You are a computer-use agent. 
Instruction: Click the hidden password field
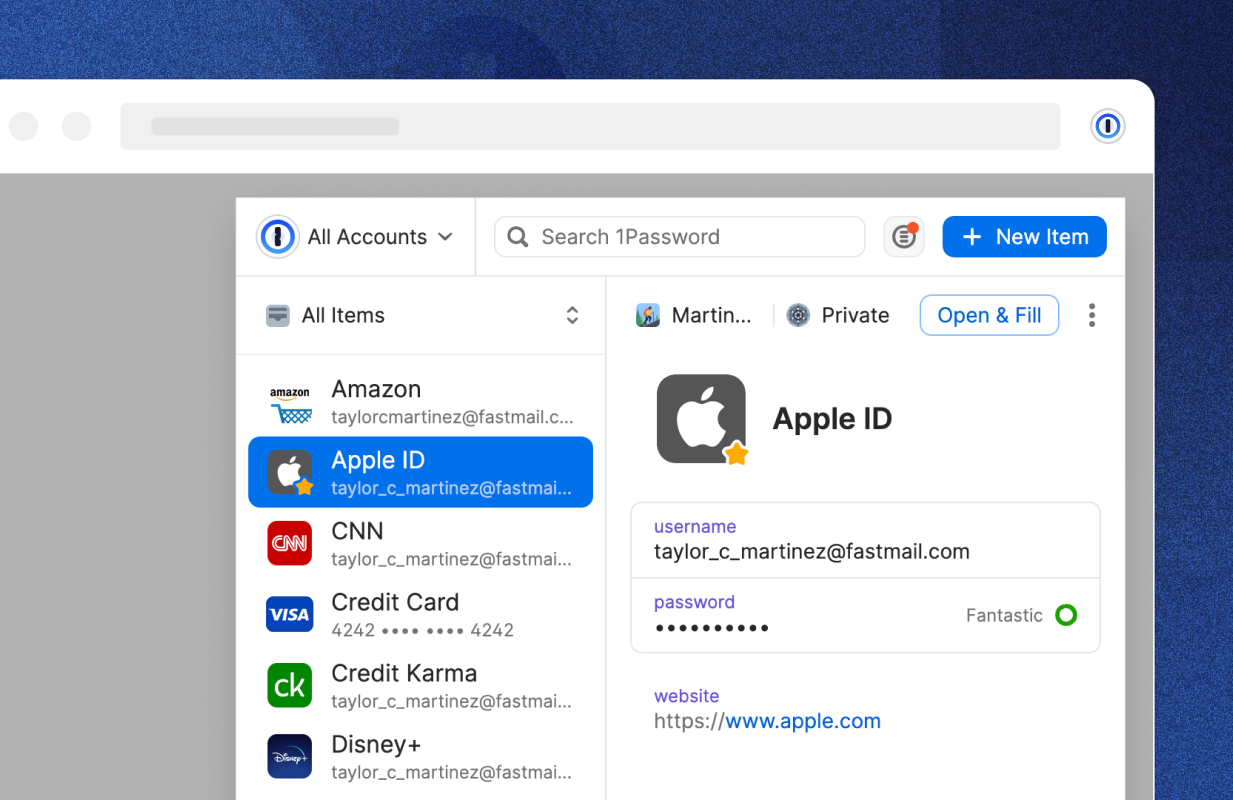click(x=865, y=615)
